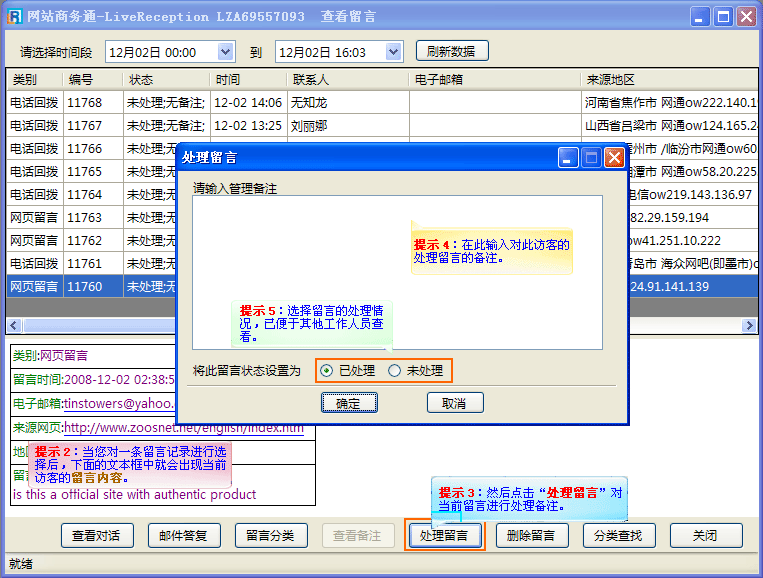Sort by the 来源地区 column header
The width and height of the screenshot is (763, 578).
[610, 79]
